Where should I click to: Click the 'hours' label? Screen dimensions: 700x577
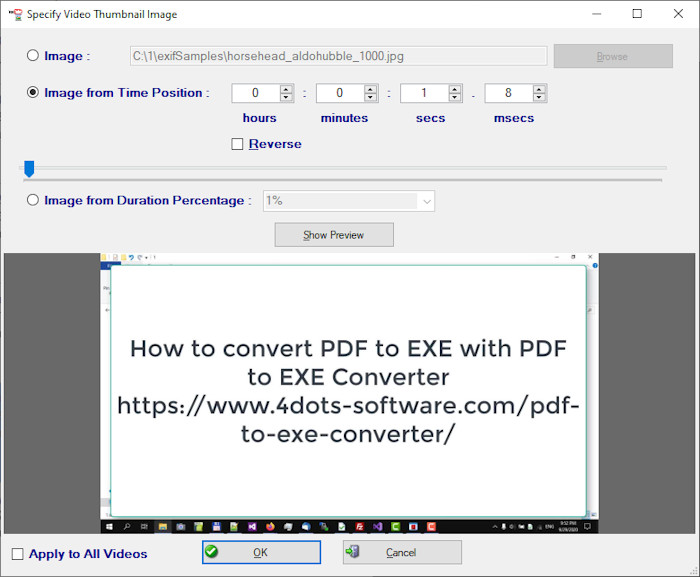(x=259, y=118)
